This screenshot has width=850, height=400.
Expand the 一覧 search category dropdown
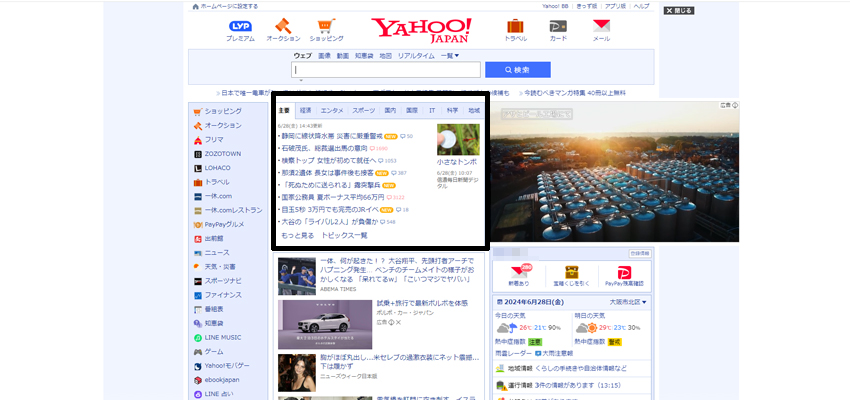coord(450,55)
